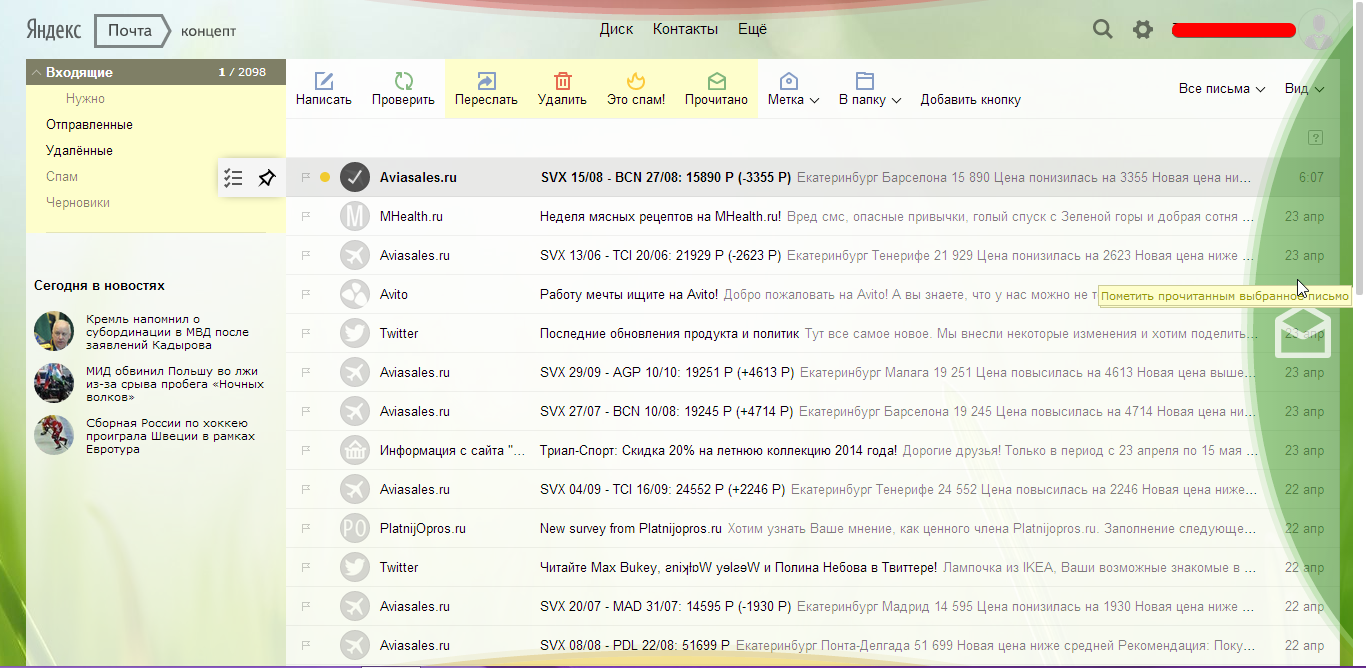The image size is (1366, 668).
Task: Click the pin icon next to the checklist
Action: click(266, 178)
